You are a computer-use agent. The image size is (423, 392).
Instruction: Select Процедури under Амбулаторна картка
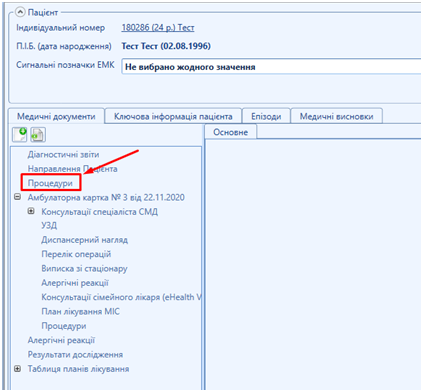(x=64, y=326)
